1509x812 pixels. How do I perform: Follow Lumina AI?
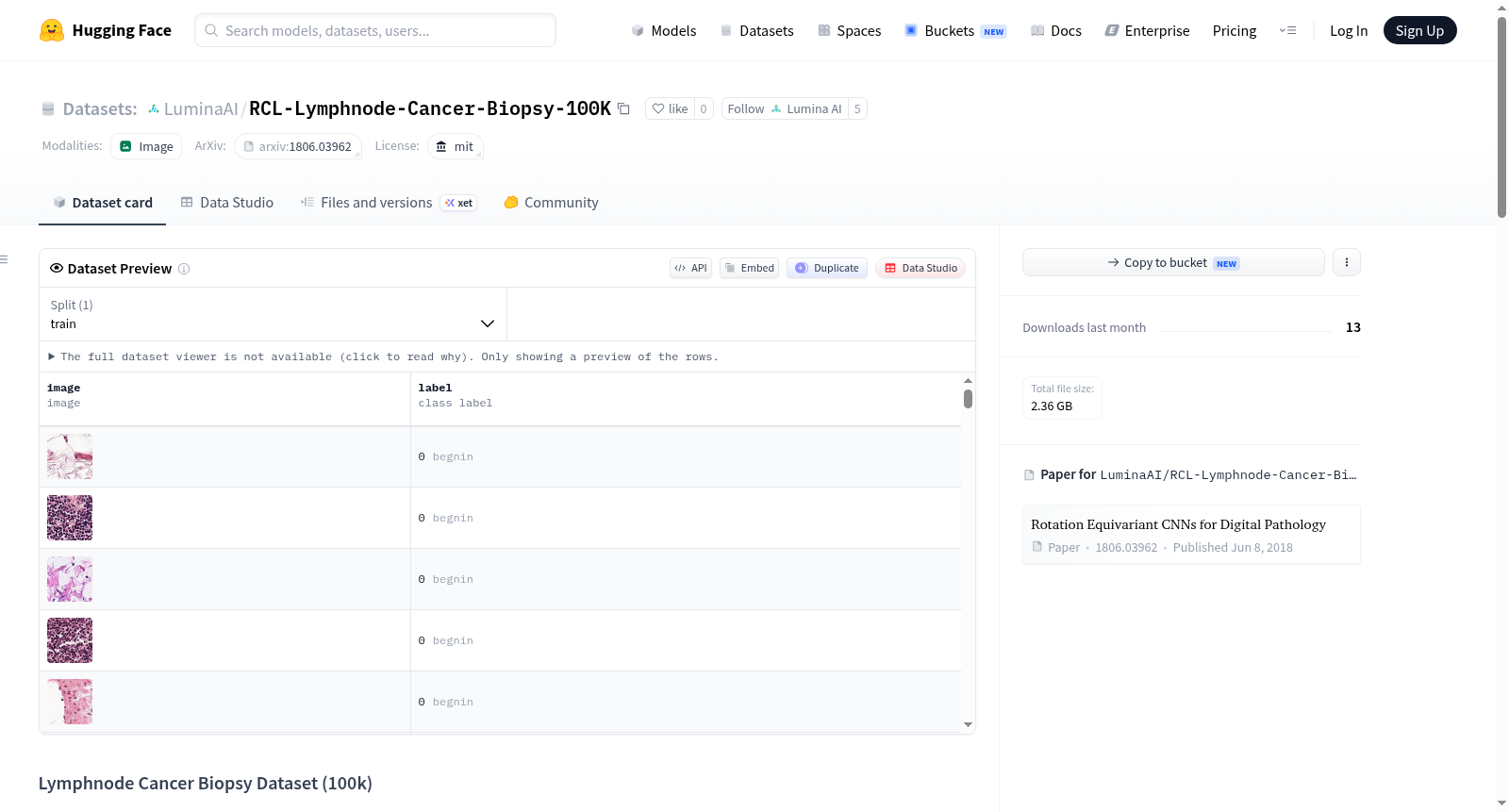click(x=785, y=108)
